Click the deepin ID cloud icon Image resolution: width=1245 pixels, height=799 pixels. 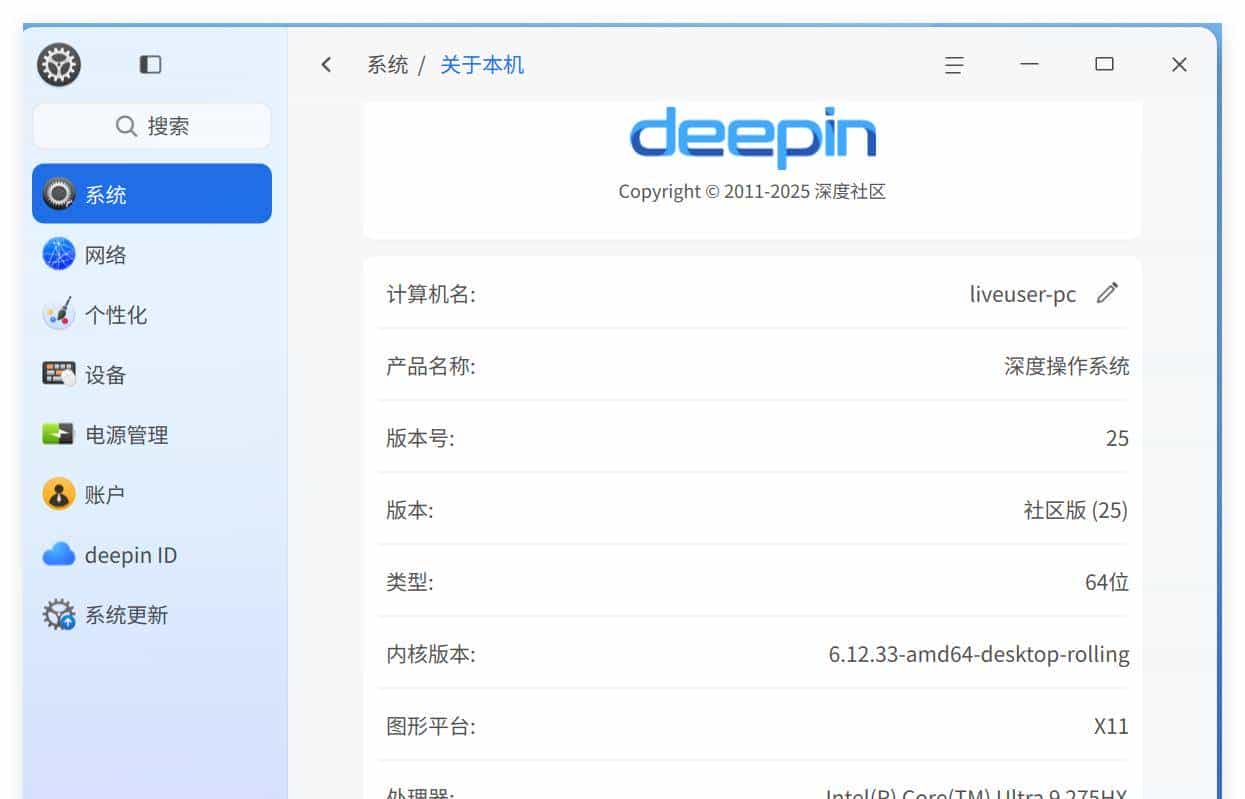[58, 554]
